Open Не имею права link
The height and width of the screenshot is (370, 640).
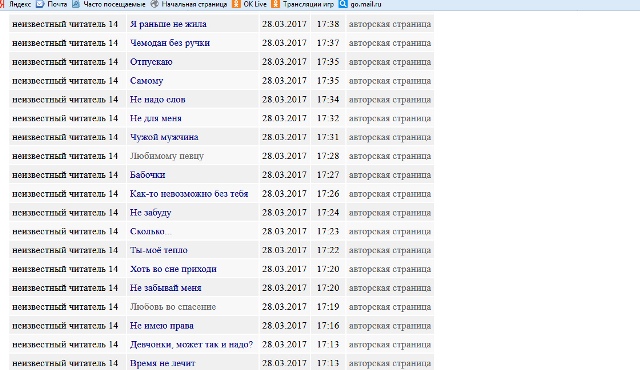point(162,326)
